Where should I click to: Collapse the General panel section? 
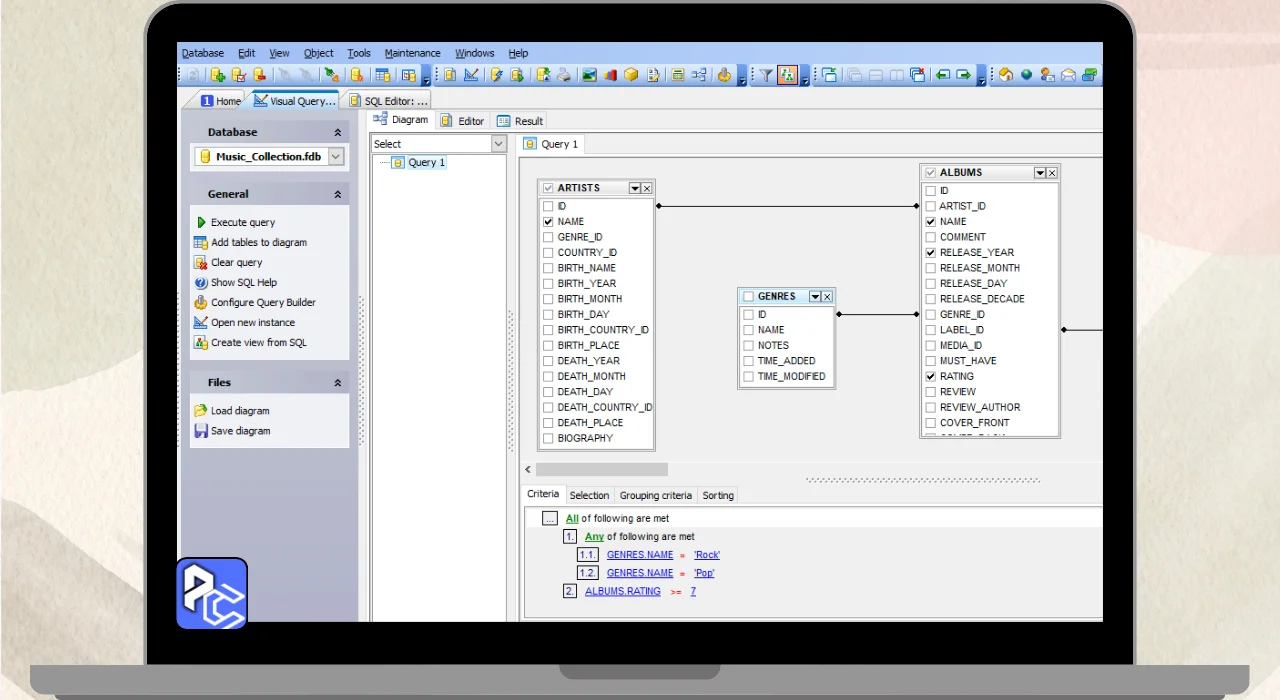tap(338, 195)
